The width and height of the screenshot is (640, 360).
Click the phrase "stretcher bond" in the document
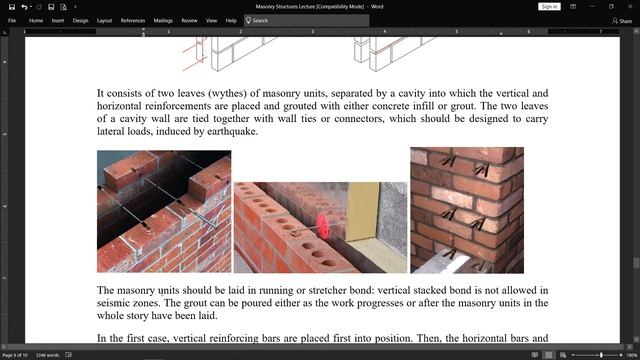point(340,291)
